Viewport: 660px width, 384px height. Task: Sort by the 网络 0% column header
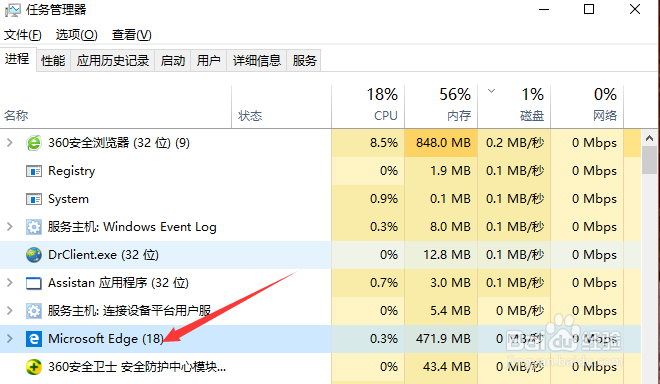[587, 107]
